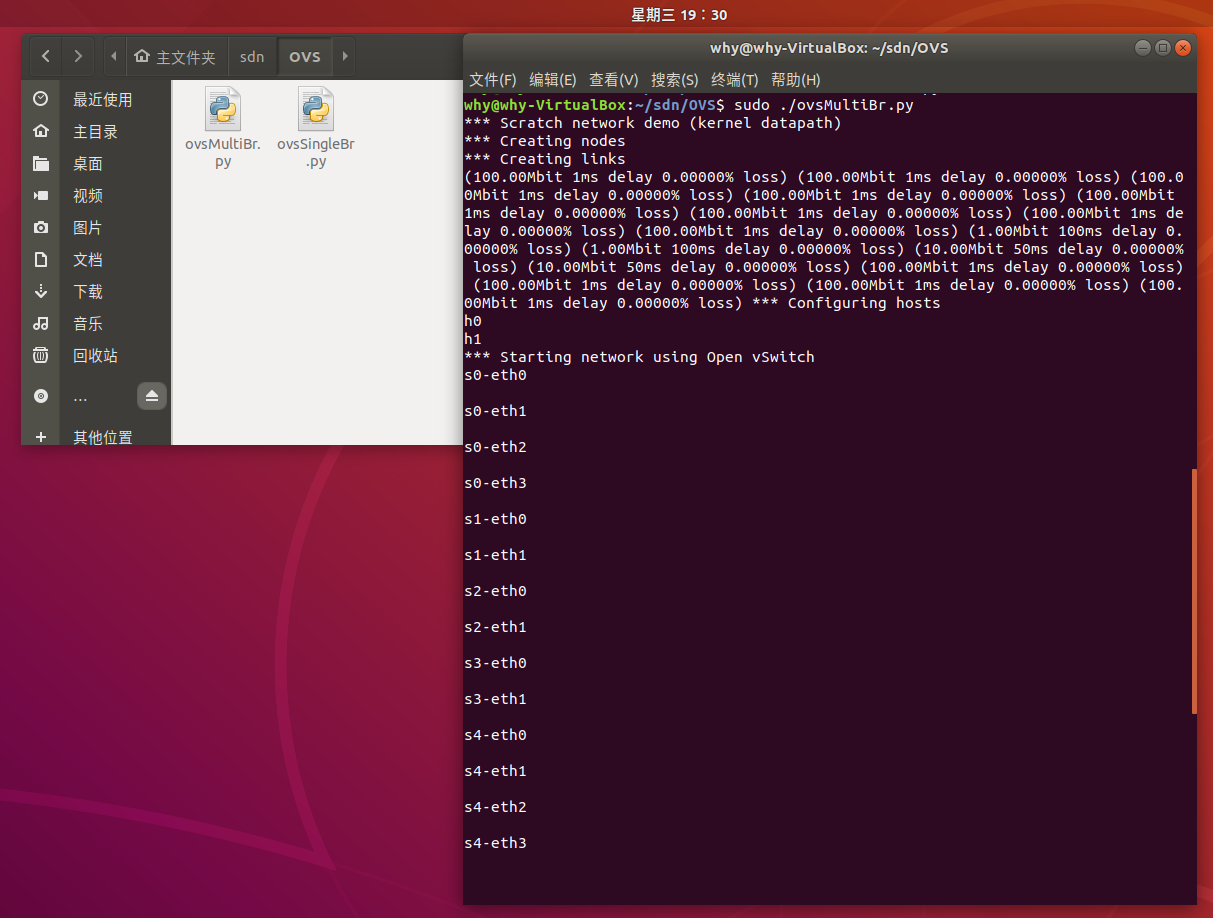
Task: Click s4-eth3 line in terminal
Action: click(x=496, y=843)
